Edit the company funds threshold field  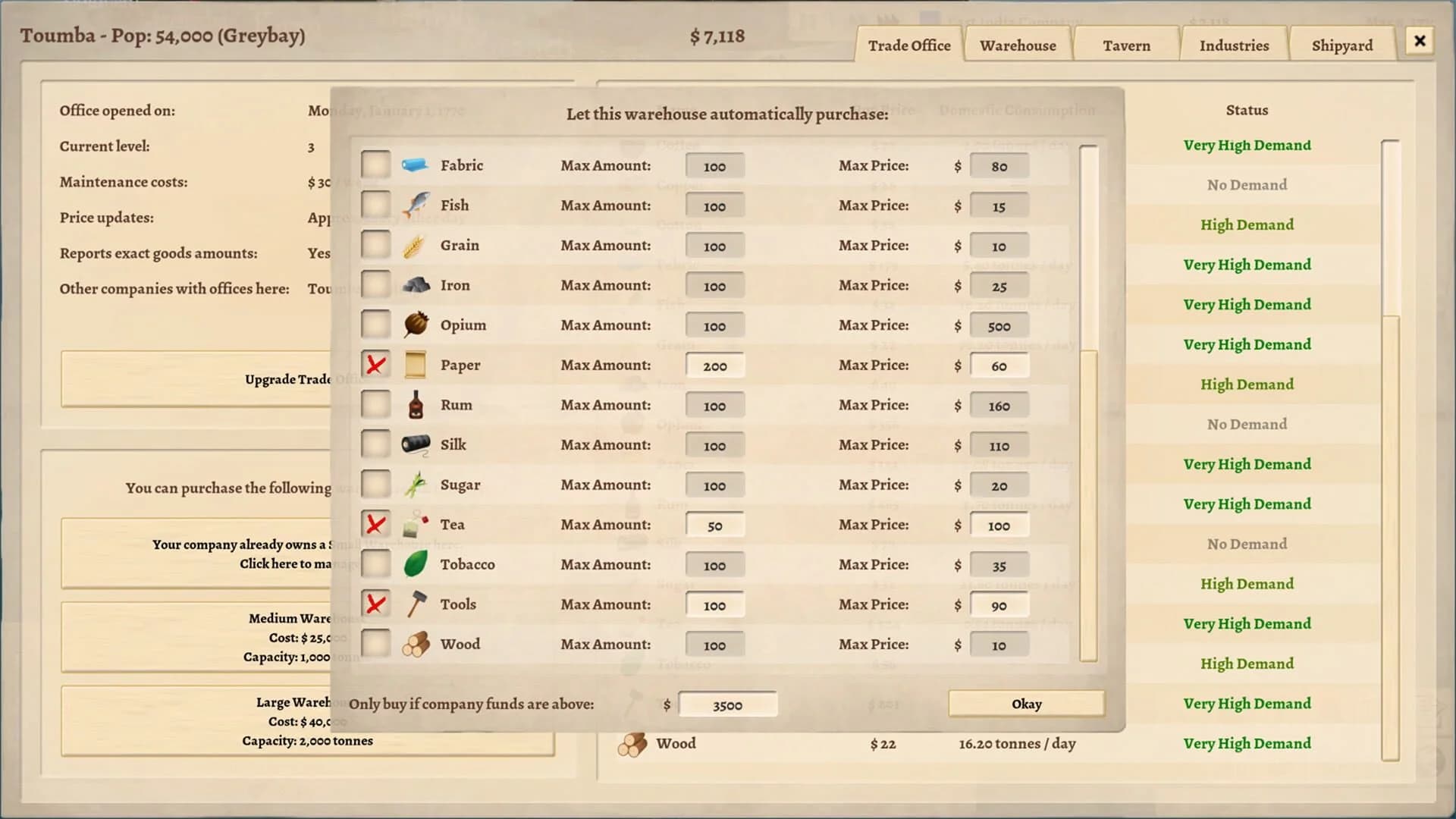pos(727,704)
